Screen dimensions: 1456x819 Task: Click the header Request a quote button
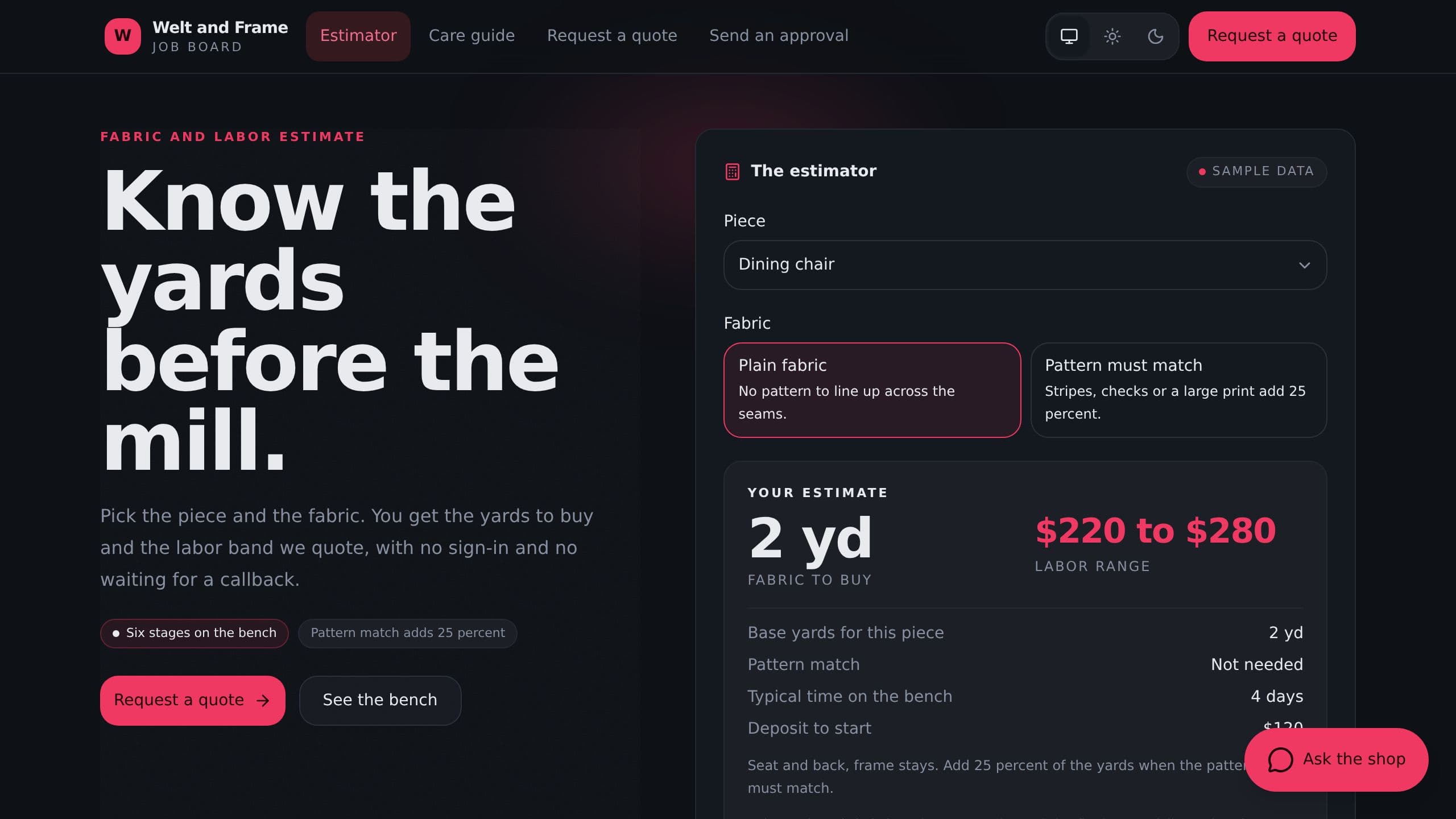click(x=1272, y=36)
